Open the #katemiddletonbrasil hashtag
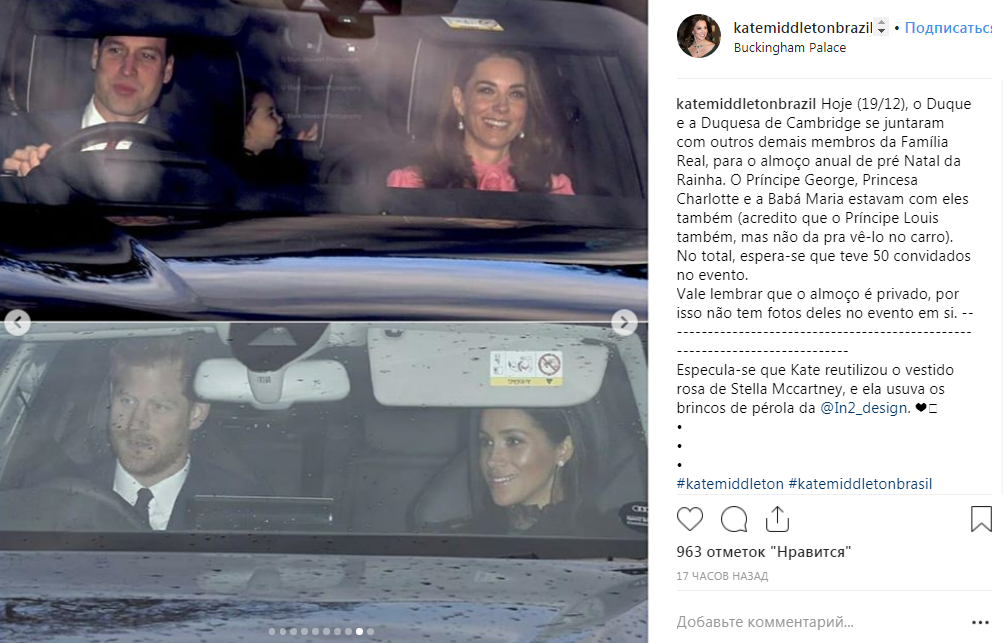Image resolution: width=1003 pixels, height=643 pixels. pos(860,484)
